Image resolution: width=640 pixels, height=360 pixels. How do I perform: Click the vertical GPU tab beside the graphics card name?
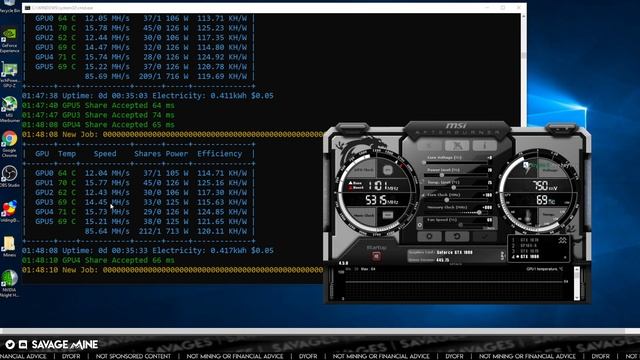pos(502,256)
